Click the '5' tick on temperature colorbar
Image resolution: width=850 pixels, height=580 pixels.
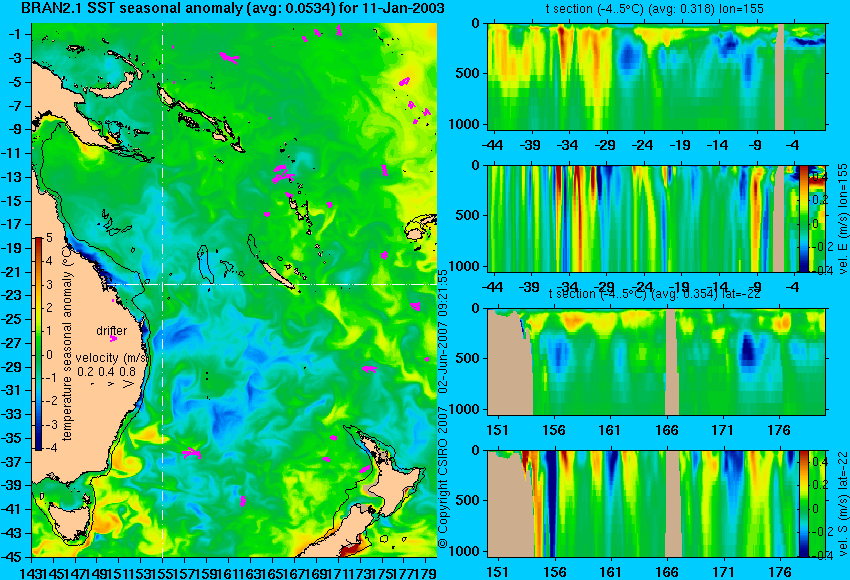49,238
